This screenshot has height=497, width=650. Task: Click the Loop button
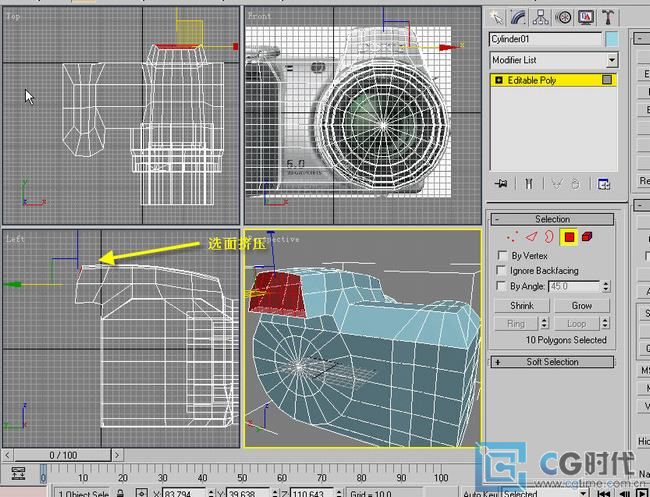pos(577,323)
